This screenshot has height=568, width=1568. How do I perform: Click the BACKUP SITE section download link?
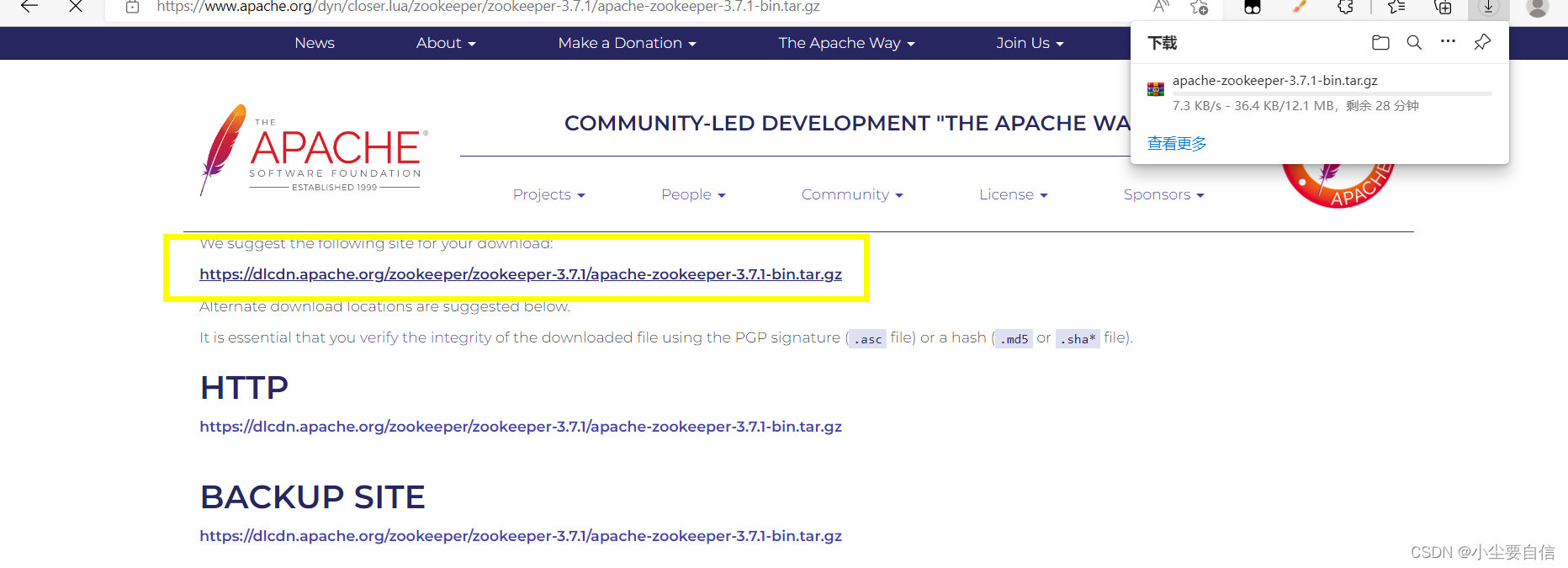click(x=521, y=536)
